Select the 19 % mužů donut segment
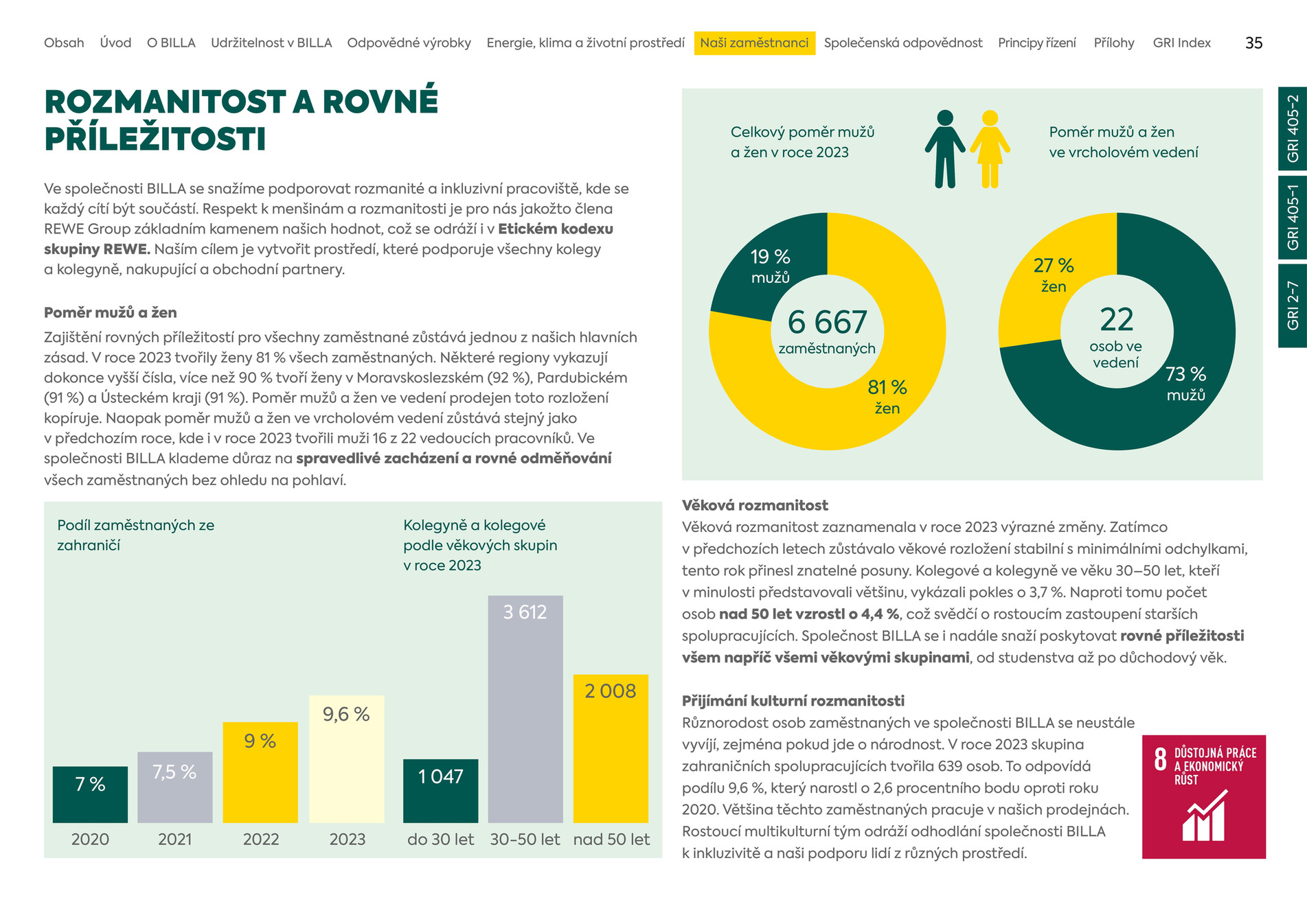This screenshot has width=1307, height=924. [771, 266]
